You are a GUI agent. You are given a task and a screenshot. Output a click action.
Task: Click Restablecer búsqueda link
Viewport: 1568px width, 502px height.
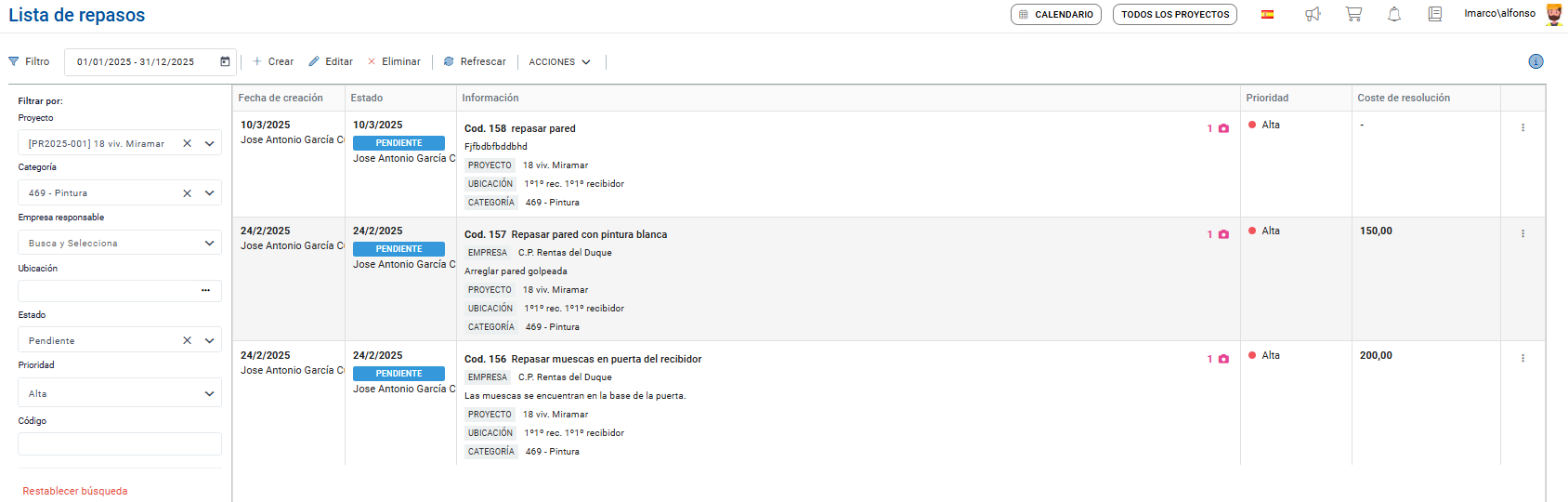click(75, 491)
